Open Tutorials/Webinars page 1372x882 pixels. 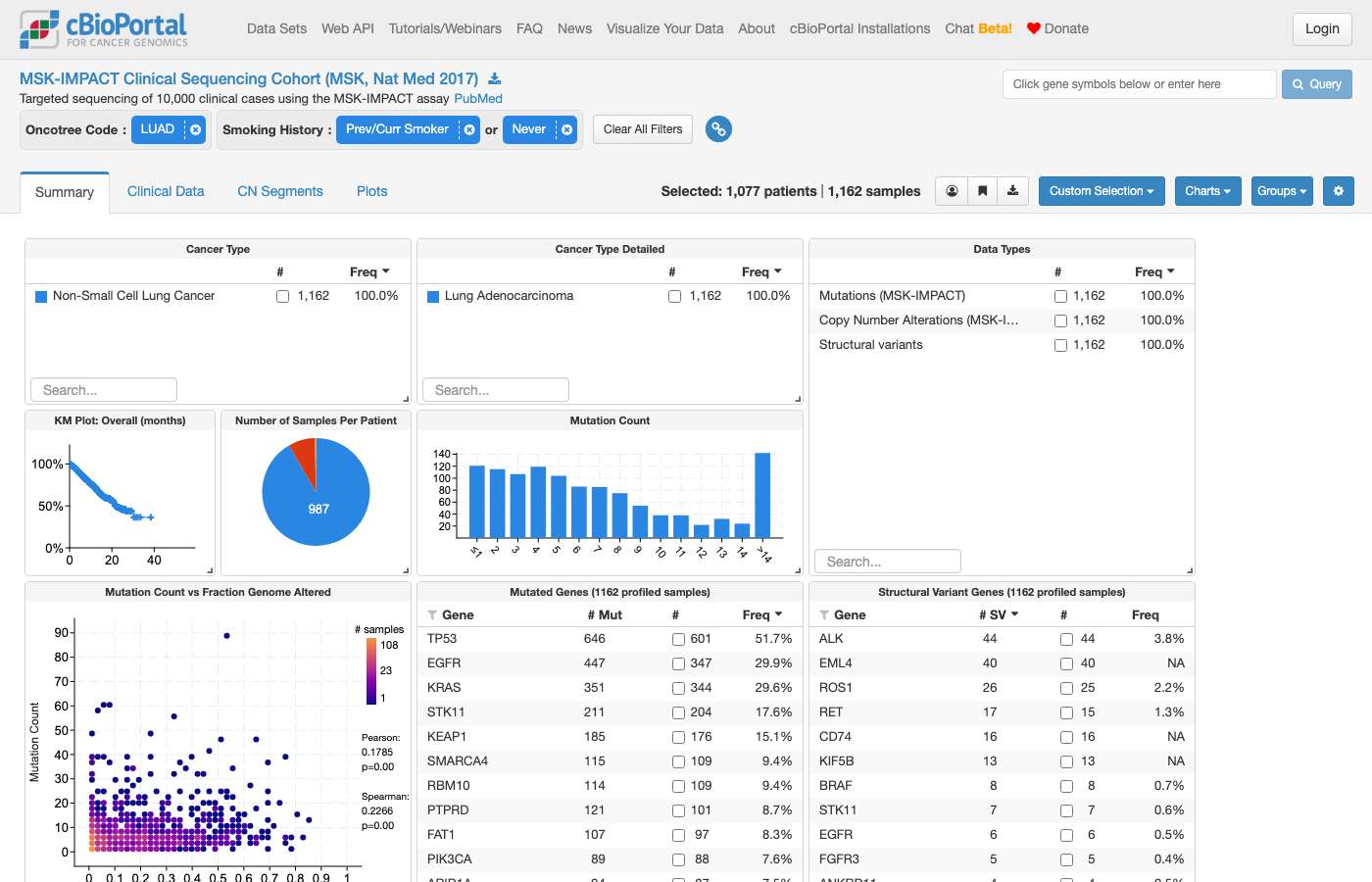(x=445, y=28)
